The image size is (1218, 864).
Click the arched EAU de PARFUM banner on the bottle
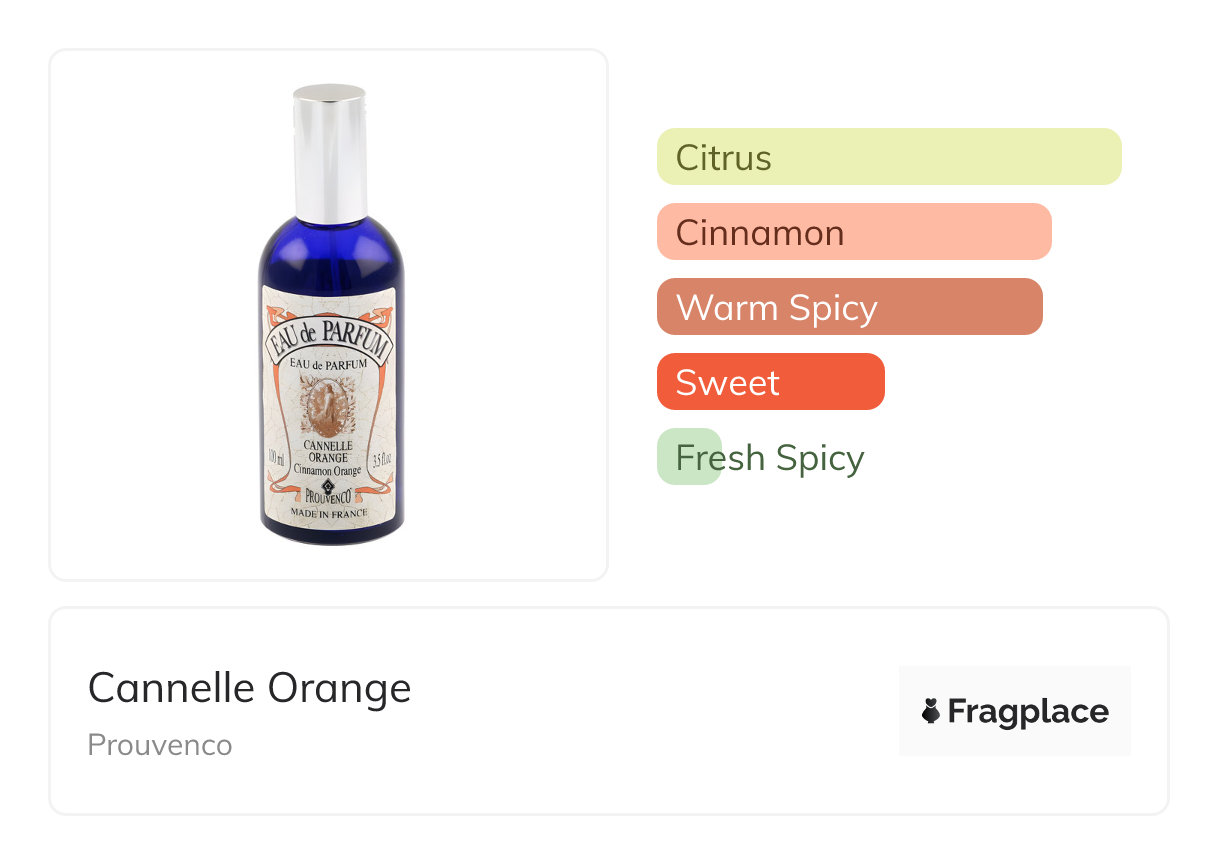coord(328,338)
